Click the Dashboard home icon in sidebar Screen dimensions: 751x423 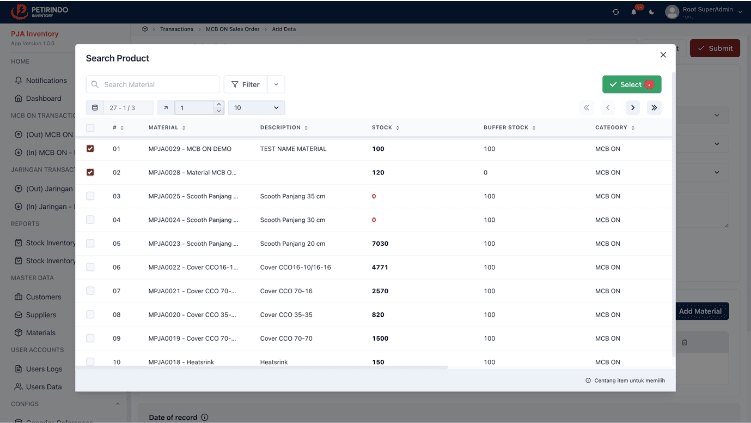point(18,98)
